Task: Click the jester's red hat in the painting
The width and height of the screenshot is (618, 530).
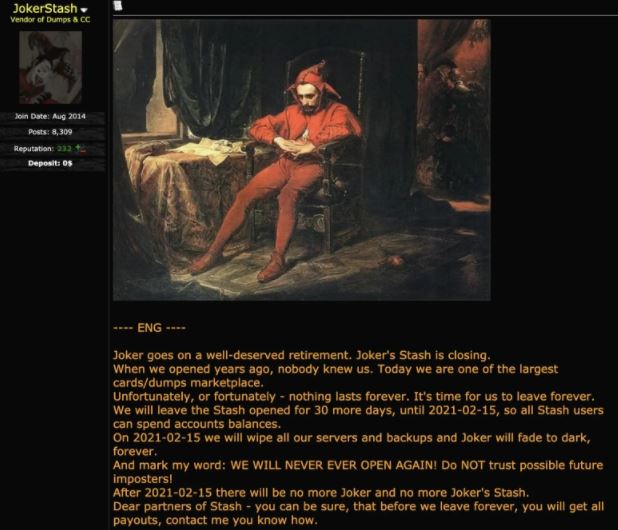Action: pos(313,79)
